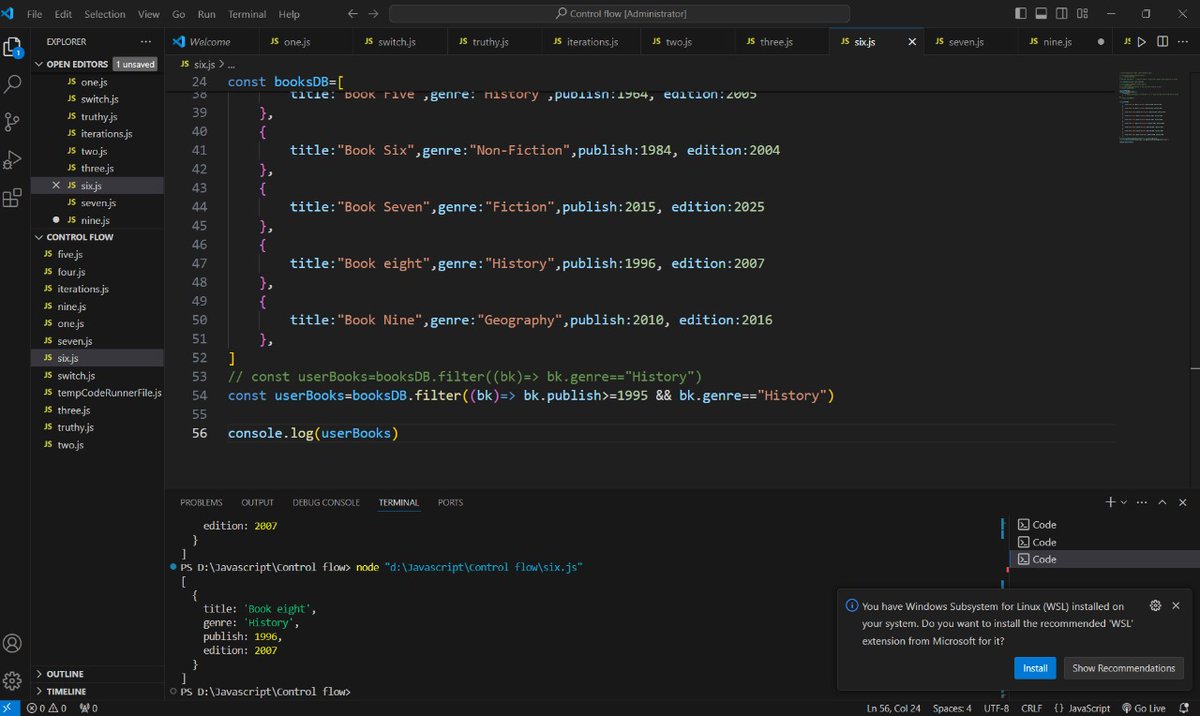The width and height of the screenshot is (1200, 716).
Task: Open the Terminal menu
Action: point(247,14)
